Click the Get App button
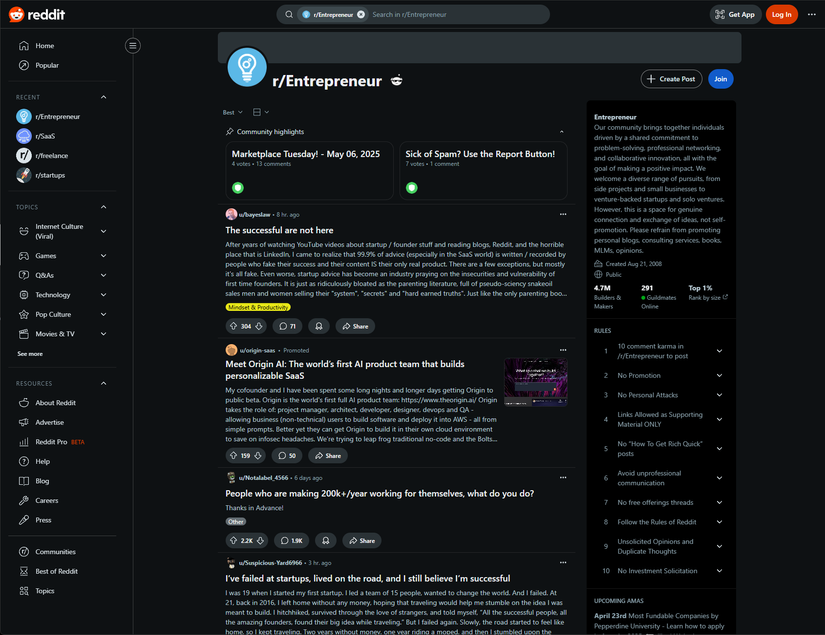825x635 pixels. pos(735,15)
